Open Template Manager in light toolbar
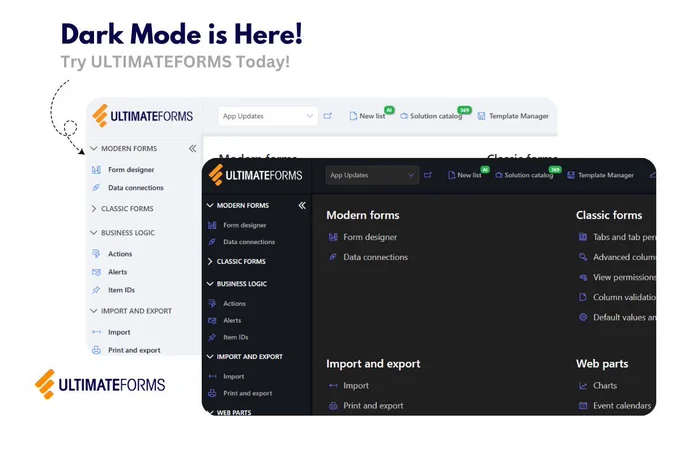680x453 pixels. 513,116
